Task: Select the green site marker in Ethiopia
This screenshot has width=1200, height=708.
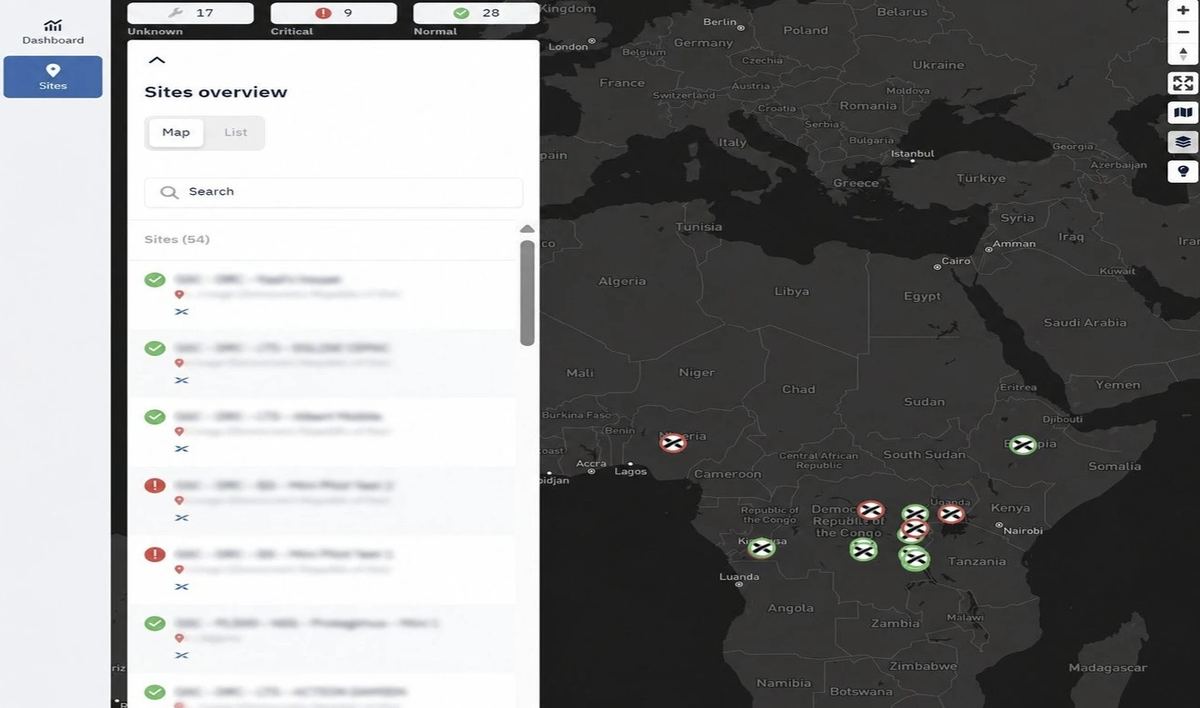Action: click(x=1022, y=445)
